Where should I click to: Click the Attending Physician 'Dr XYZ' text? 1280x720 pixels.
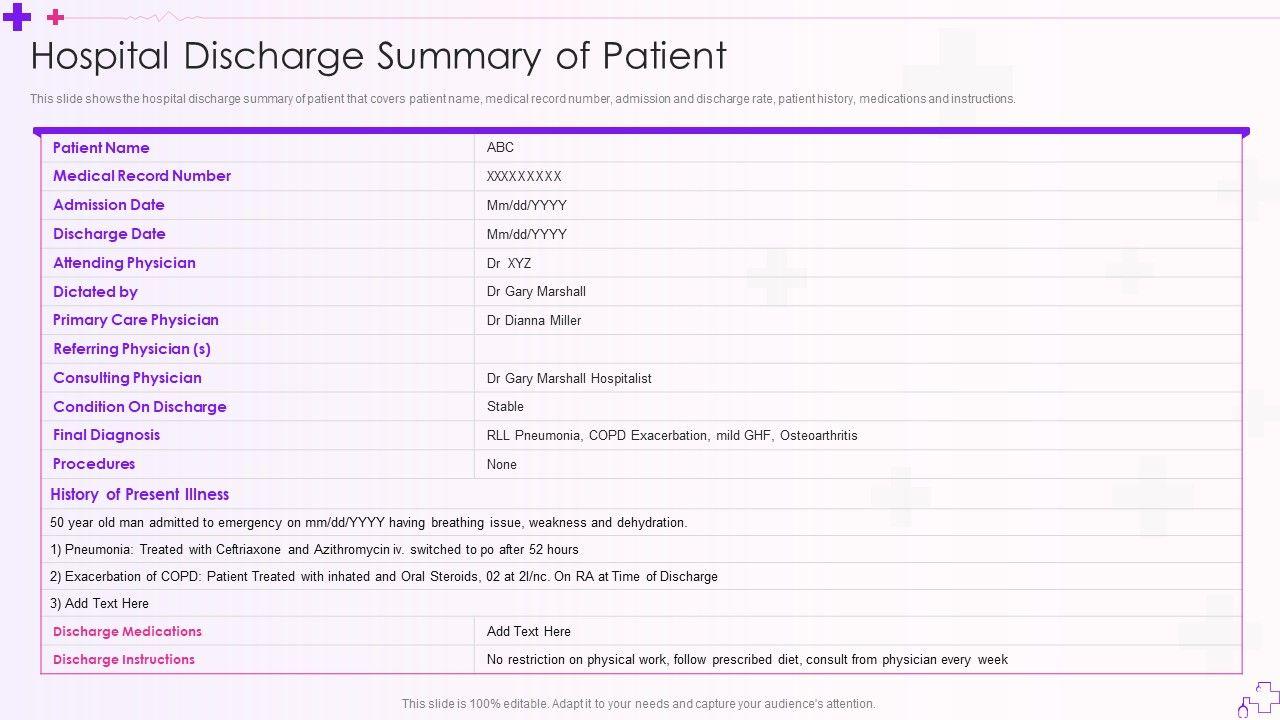click(509, 263)
